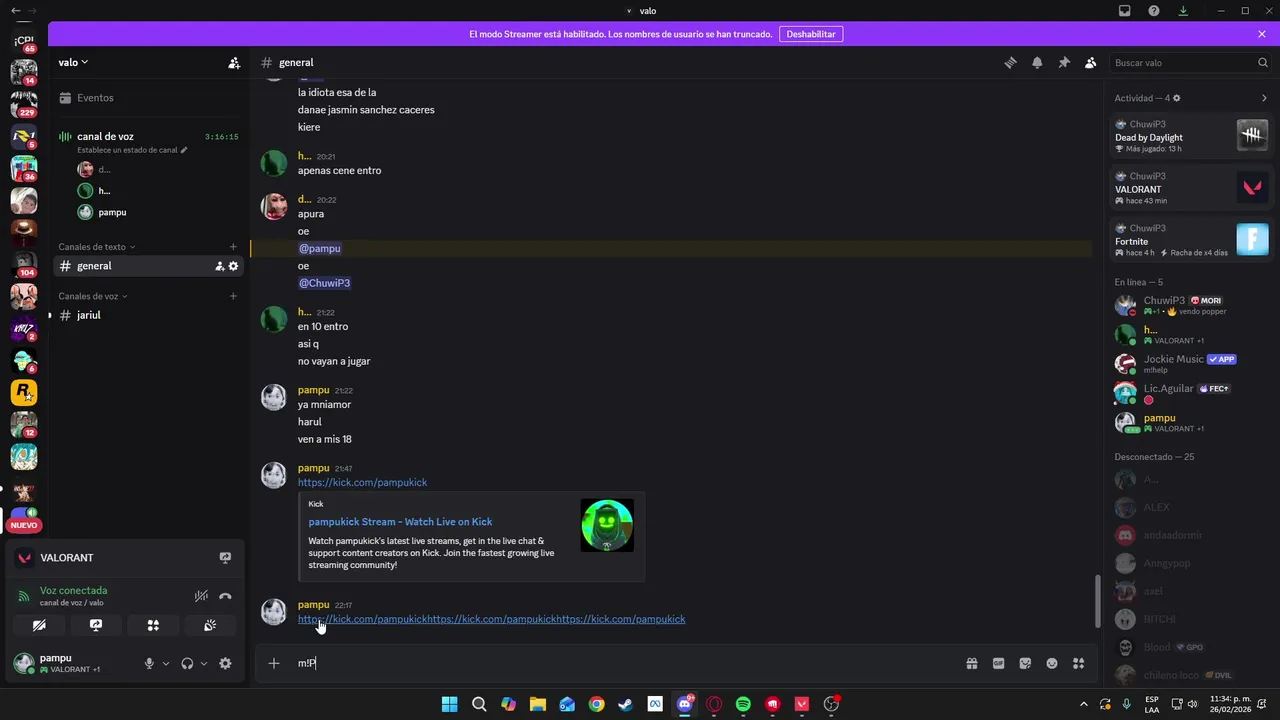Select the 'canal de voz' voice channel
Screen dimensions: 1280x720
point(105,136)
